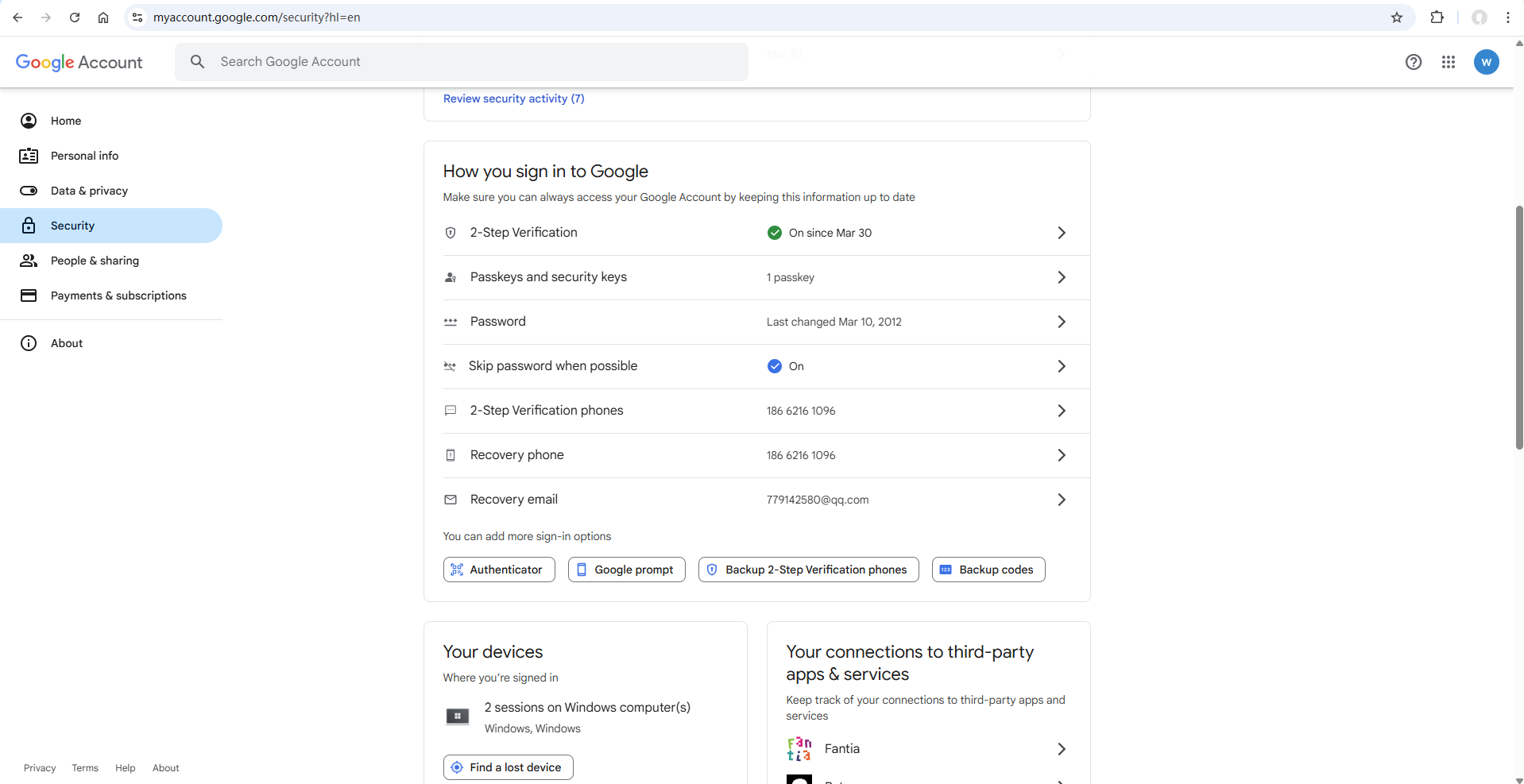
Task: Click the browser home icon
Action: pos(103,17)
